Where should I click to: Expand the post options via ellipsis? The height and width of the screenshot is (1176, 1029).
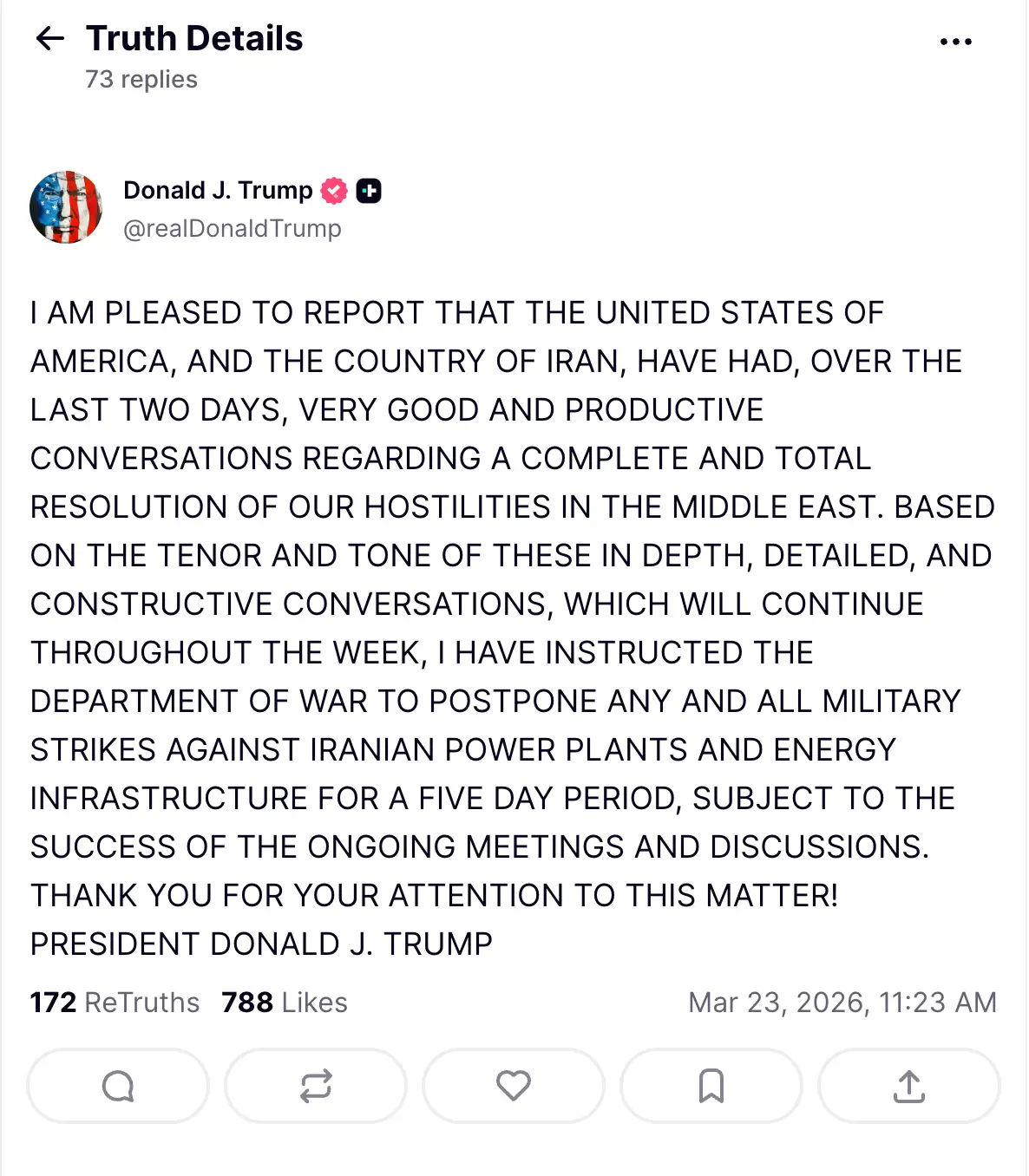955,41
